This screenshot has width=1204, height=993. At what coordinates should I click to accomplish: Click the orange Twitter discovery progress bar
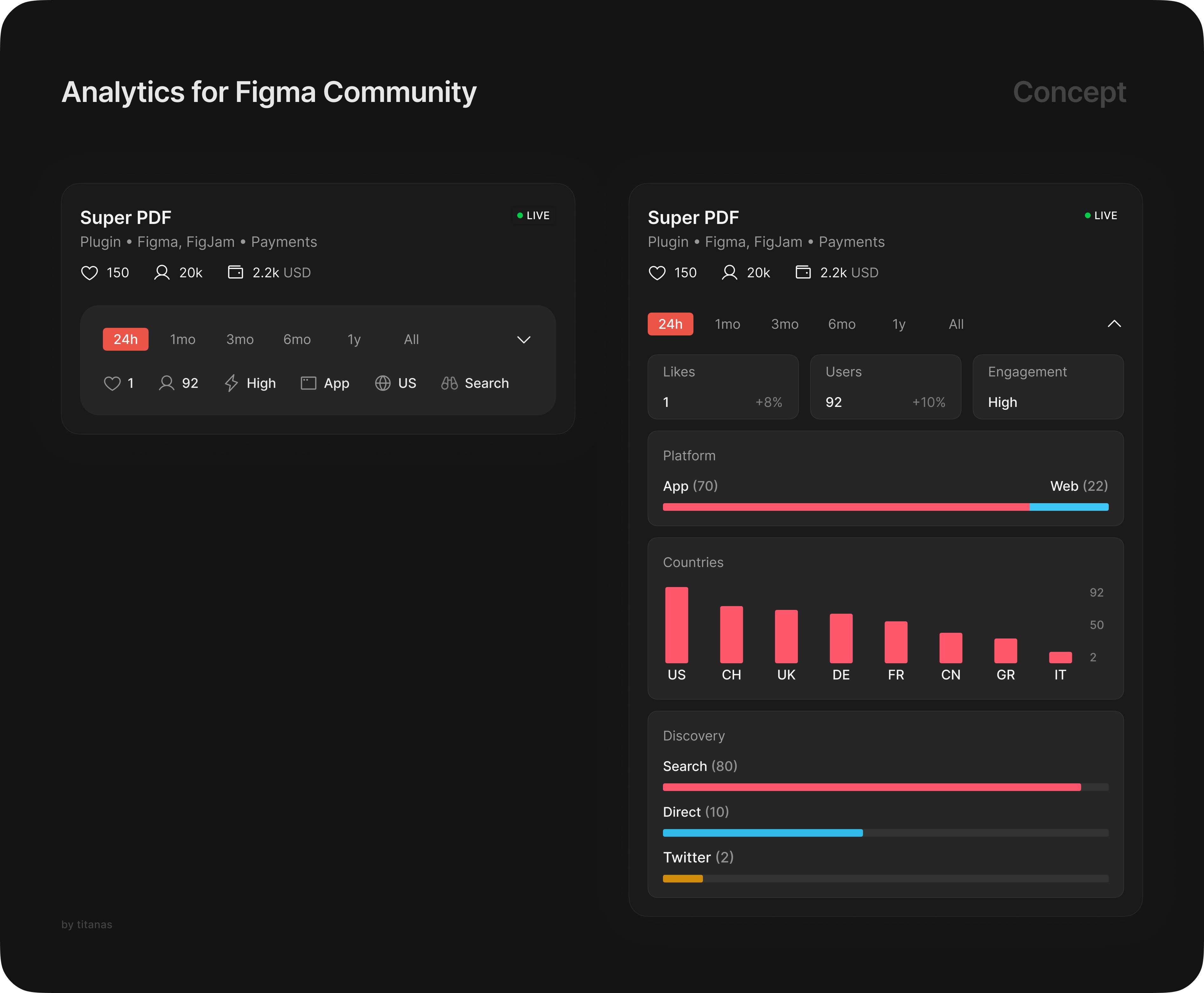[683, 879]
